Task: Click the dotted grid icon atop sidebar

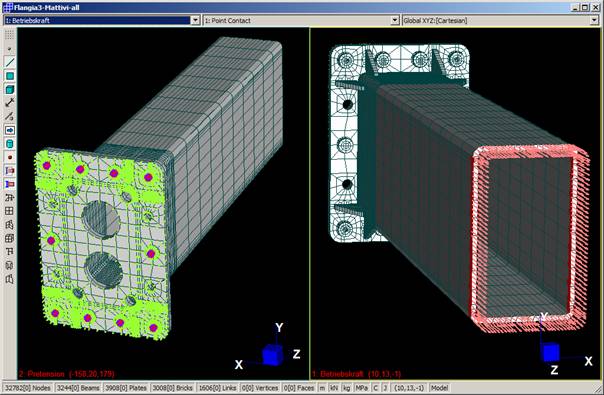Action: 10,35
